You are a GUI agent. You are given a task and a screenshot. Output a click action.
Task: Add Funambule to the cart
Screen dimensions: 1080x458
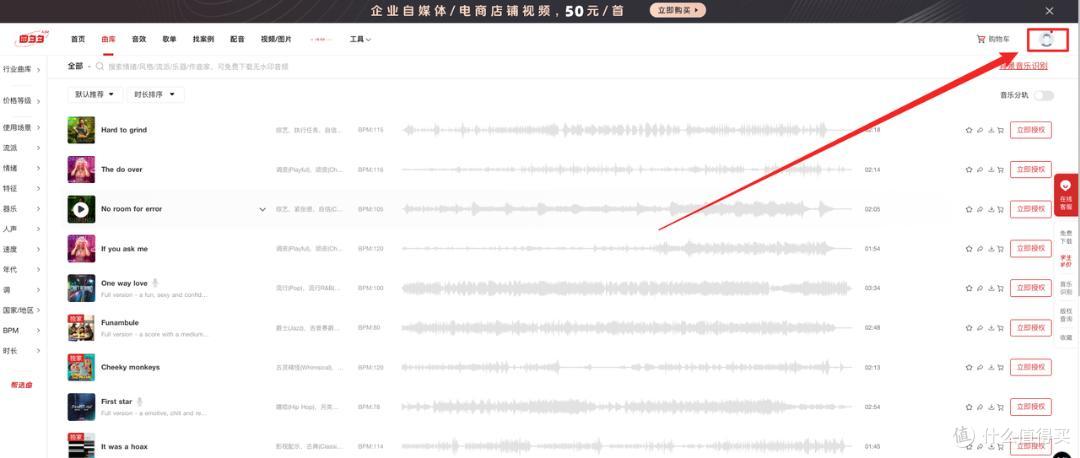point(1000,328)
